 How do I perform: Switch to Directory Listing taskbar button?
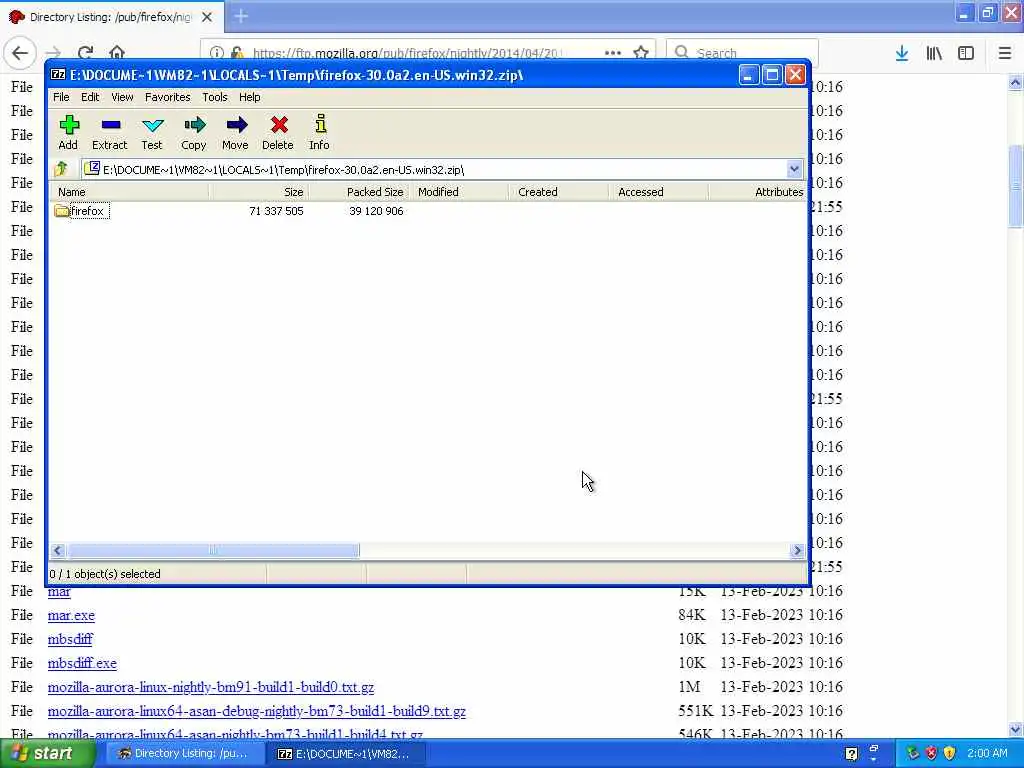(x=183, y=754)
